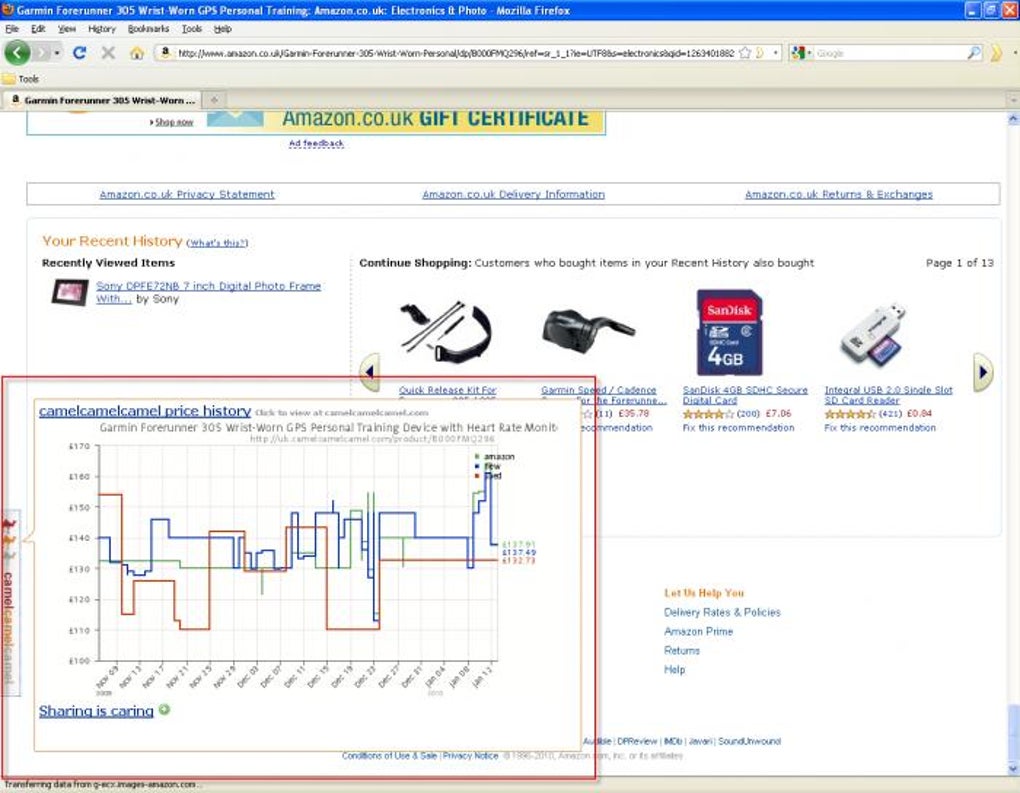Click the Sony digital photo frame thumbnail
The width and height of the screenshot is (1020, 793).
pyautogui.click(x=70, y=292)
